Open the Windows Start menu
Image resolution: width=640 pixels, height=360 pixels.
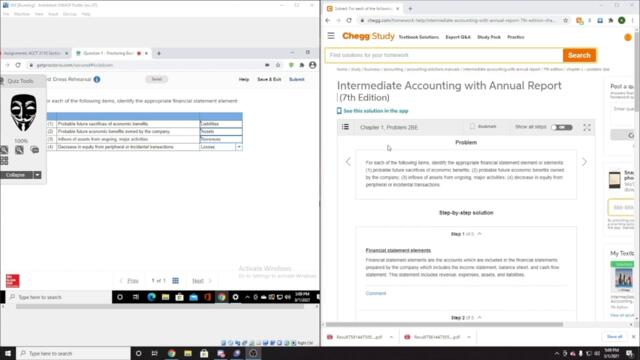click(x=8, y=353)
